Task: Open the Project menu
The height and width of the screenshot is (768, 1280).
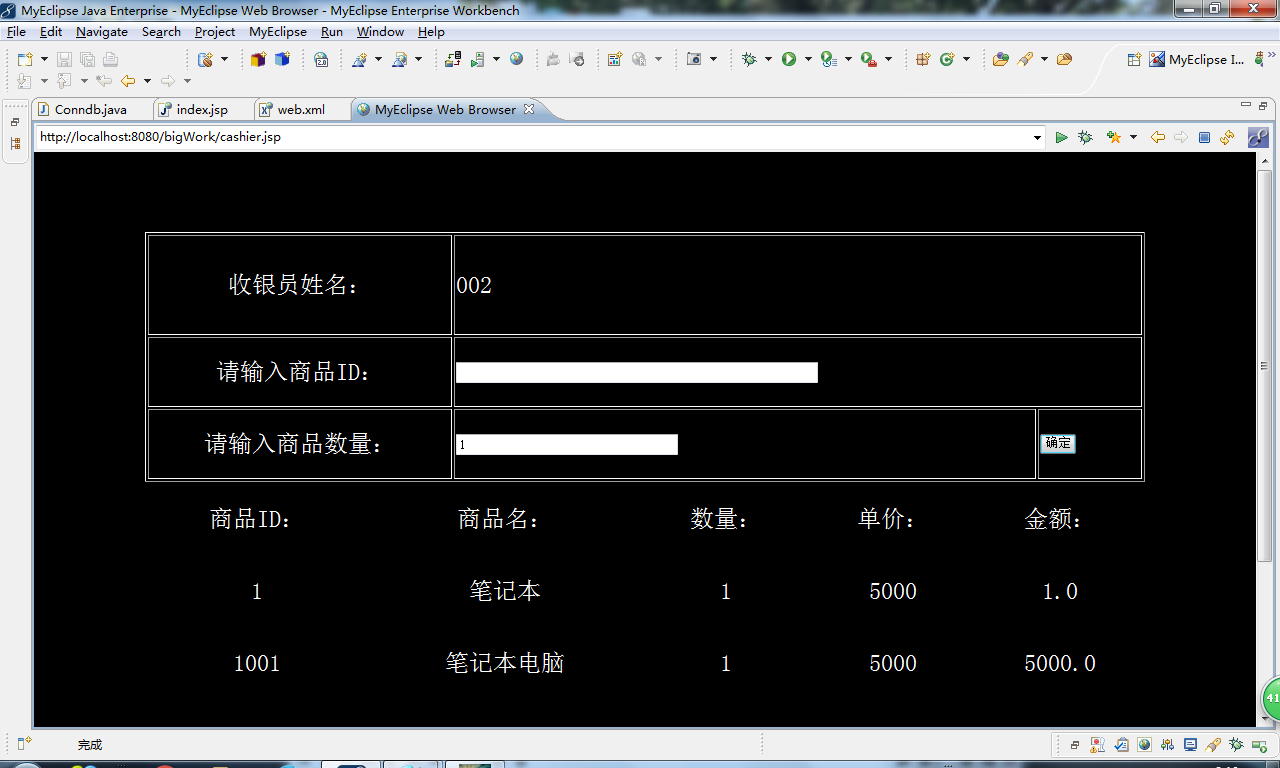Action: 215,32
